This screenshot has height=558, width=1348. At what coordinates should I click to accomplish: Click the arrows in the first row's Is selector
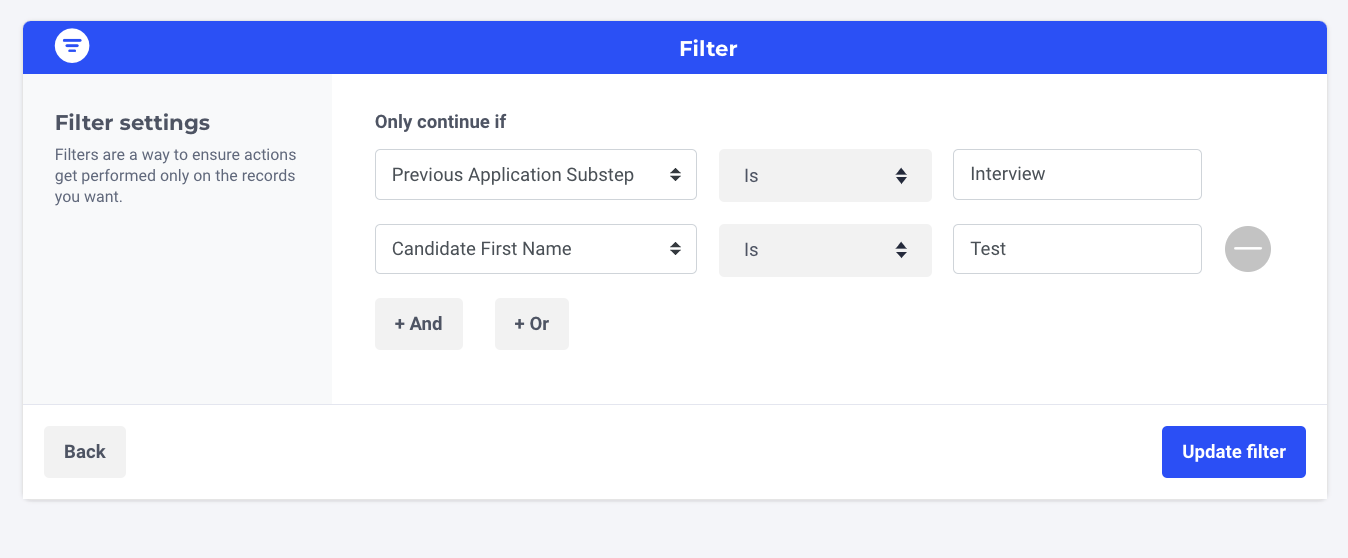tap(901, 176)
